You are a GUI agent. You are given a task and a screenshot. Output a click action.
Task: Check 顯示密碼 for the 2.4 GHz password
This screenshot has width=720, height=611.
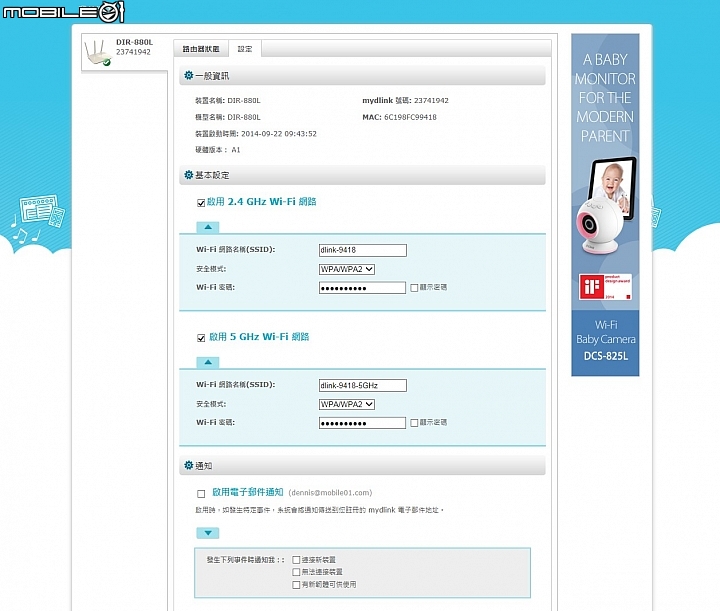[x=414, y=287]
